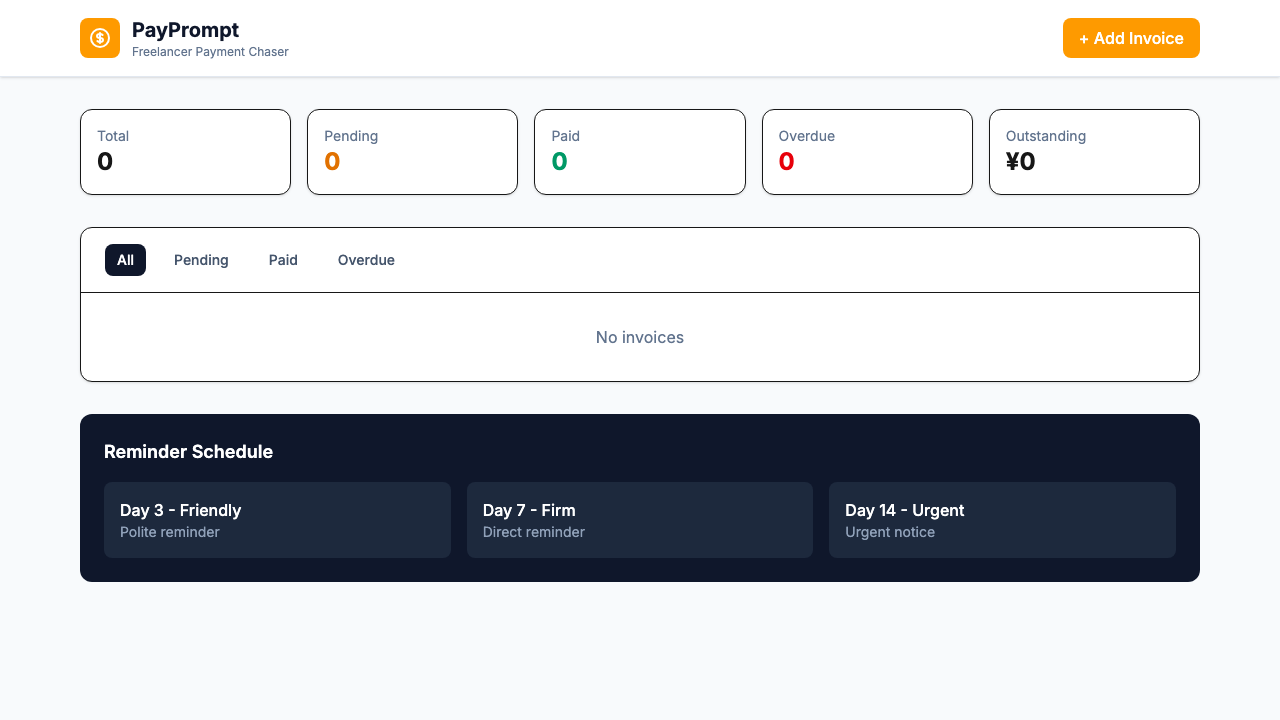This screenshot has height=720, width=1280.
Task: Select the Day 7 Firm reminder card
Action: click(640, 520)
